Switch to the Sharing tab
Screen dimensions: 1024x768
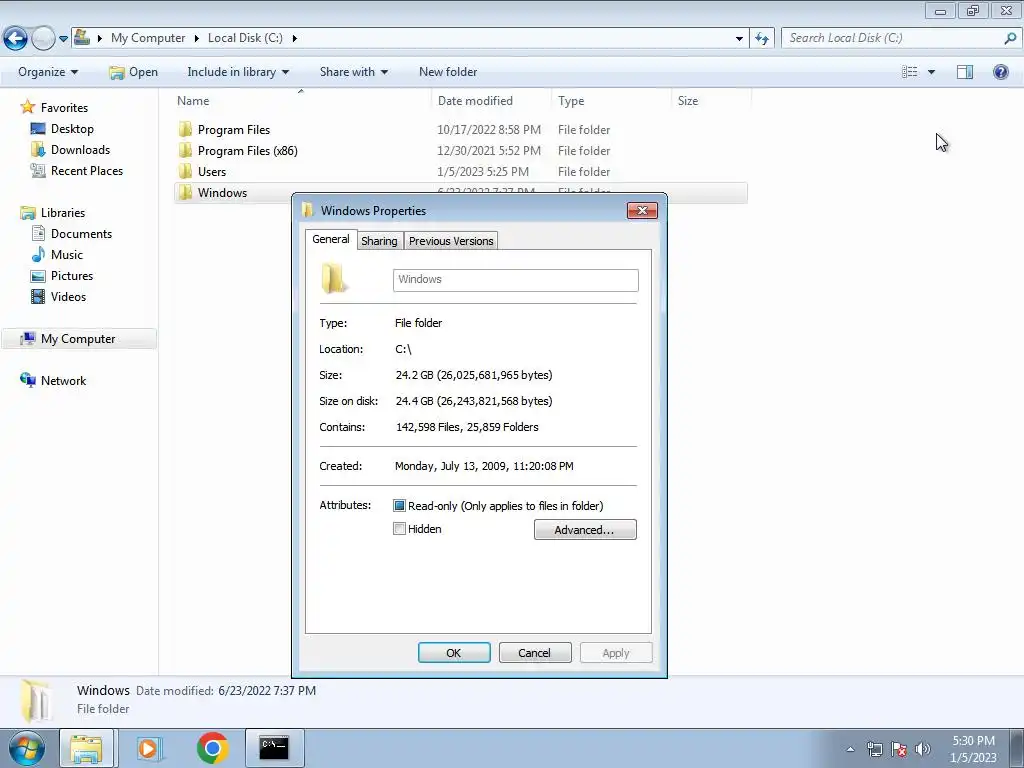(379, 241)
